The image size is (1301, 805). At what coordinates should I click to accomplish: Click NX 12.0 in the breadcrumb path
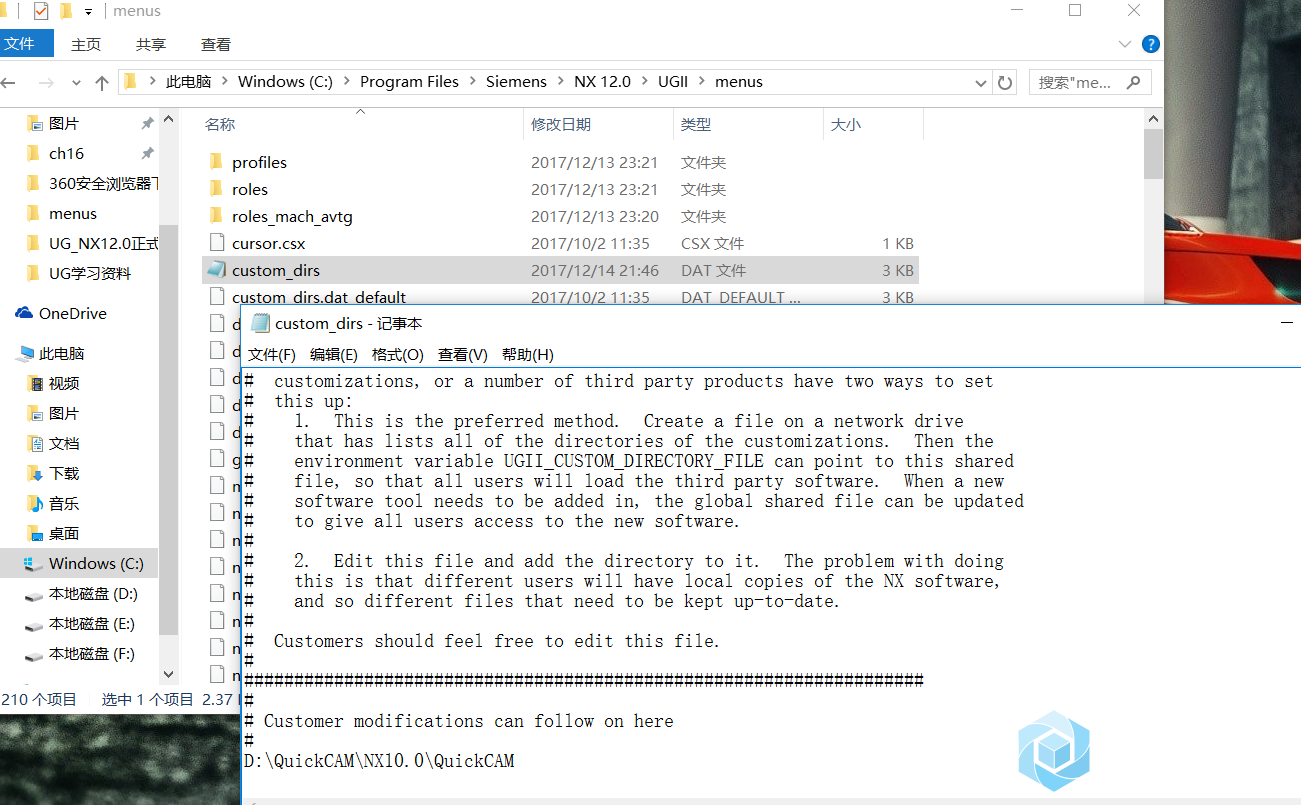(602, 82)
